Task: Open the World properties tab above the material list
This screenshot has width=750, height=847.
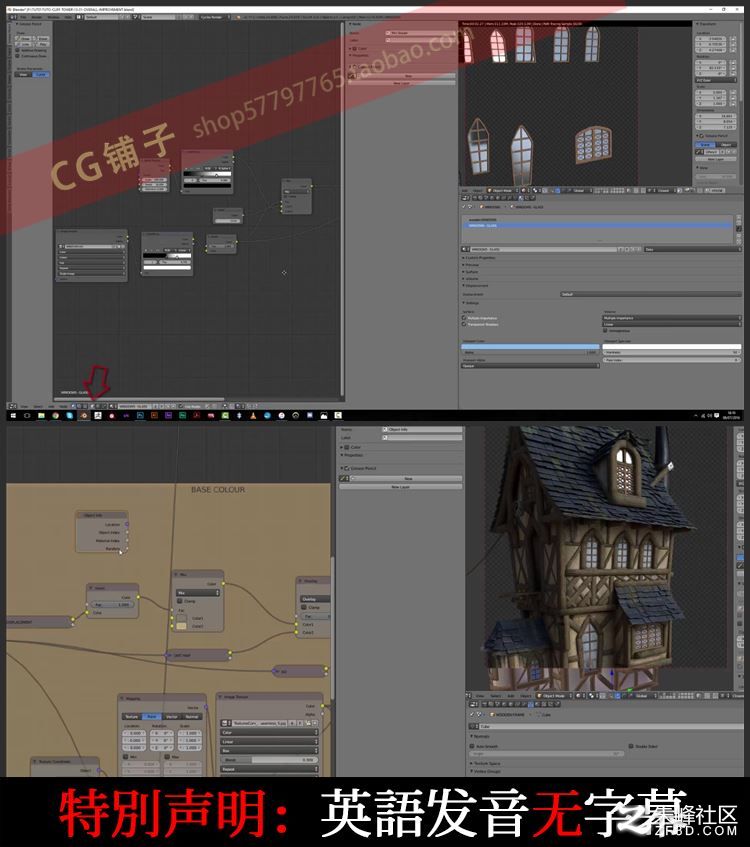Action: (x=492, y=198)
